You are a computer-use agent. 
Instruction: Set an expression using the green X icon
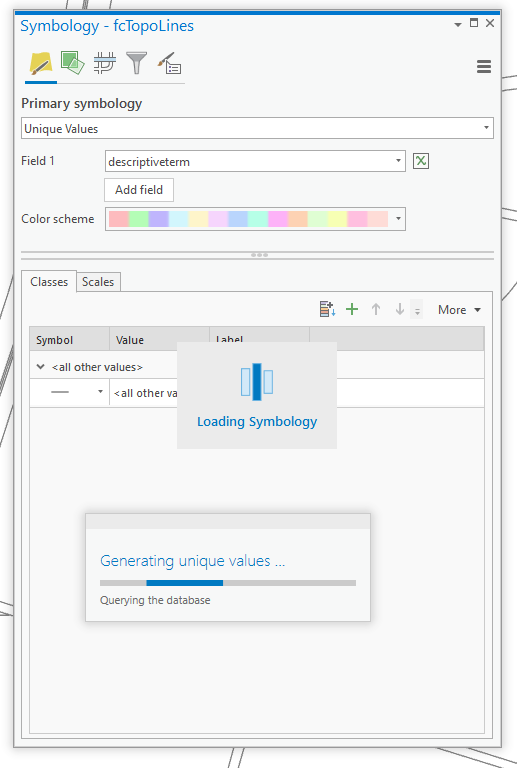(421, 161)
